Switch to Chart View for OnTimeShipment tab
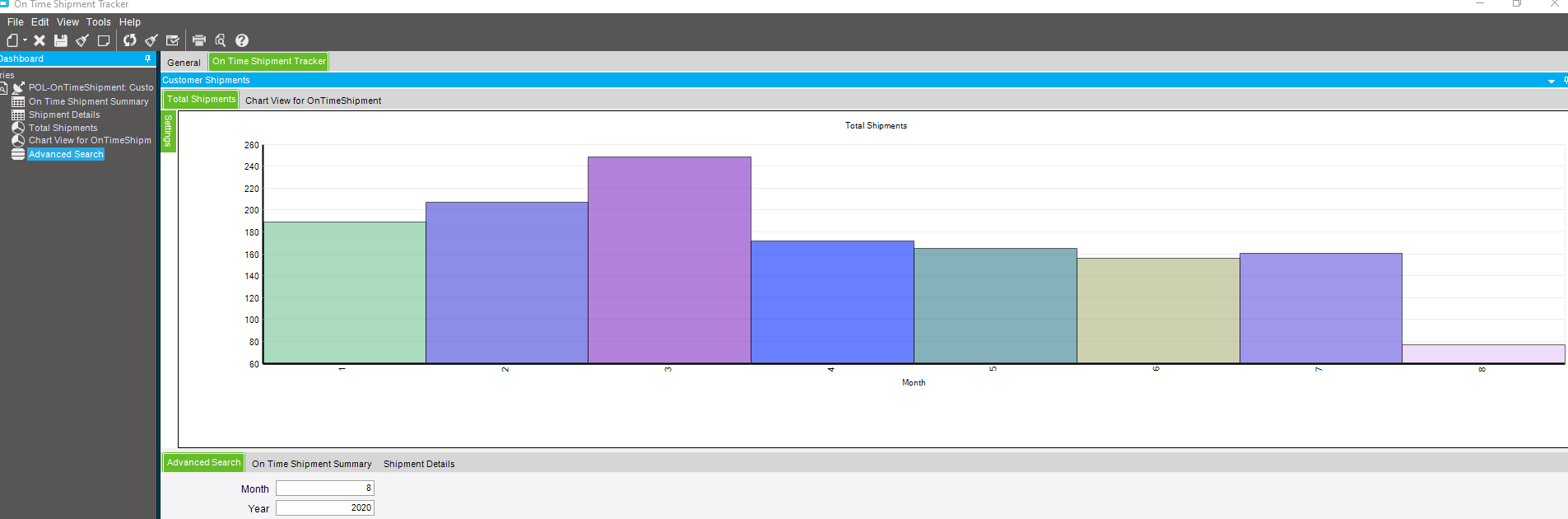 (x=313, y=101)
